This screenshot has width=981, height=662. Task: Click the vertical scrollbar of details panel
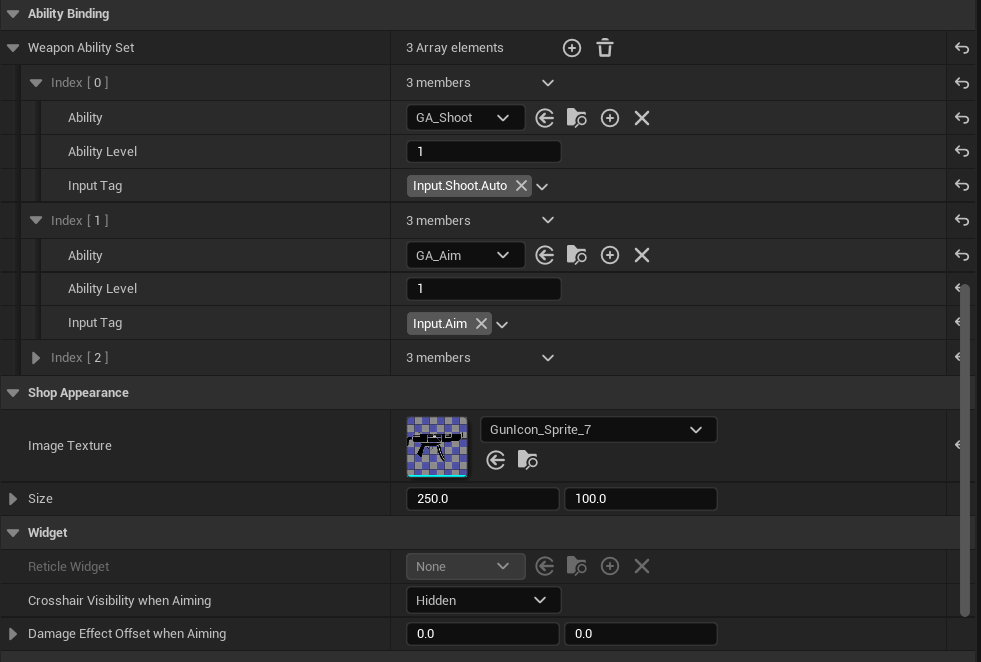pyautogui.click(x=965, y=450)
